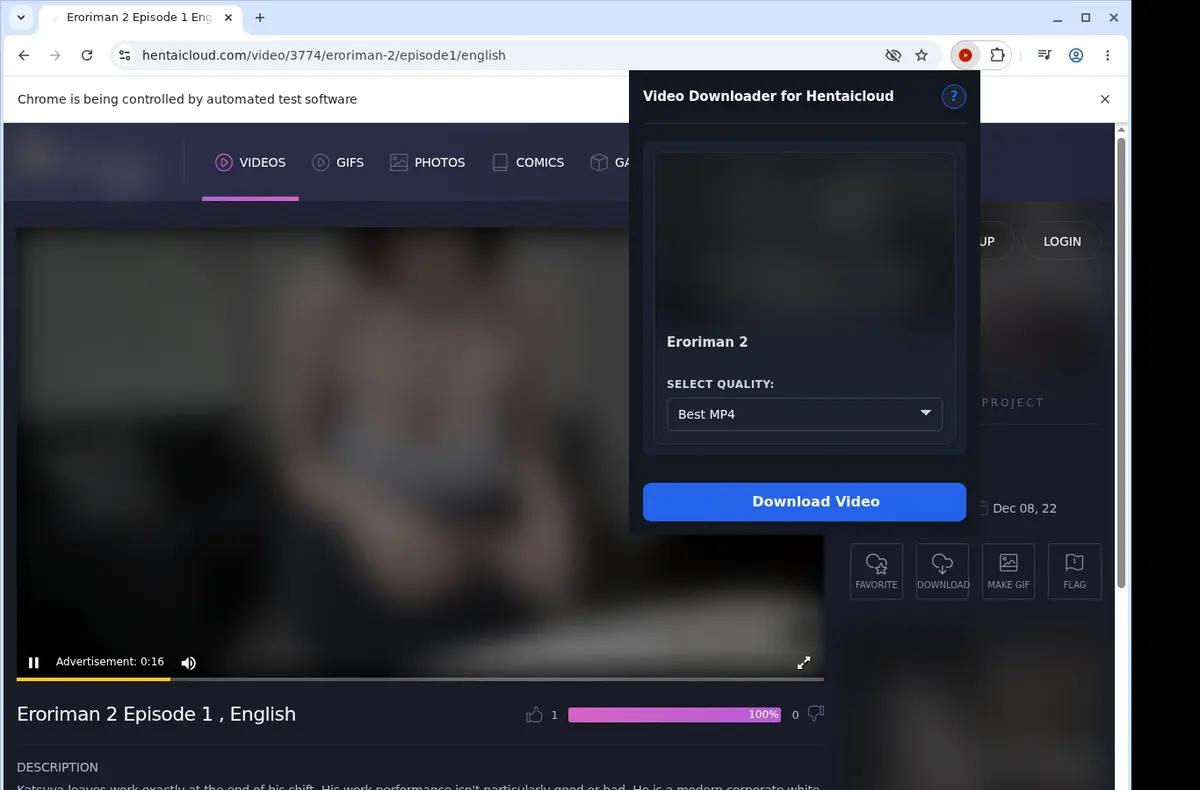
Task: Add video to FAVORITE
Action: coord(876,571)
